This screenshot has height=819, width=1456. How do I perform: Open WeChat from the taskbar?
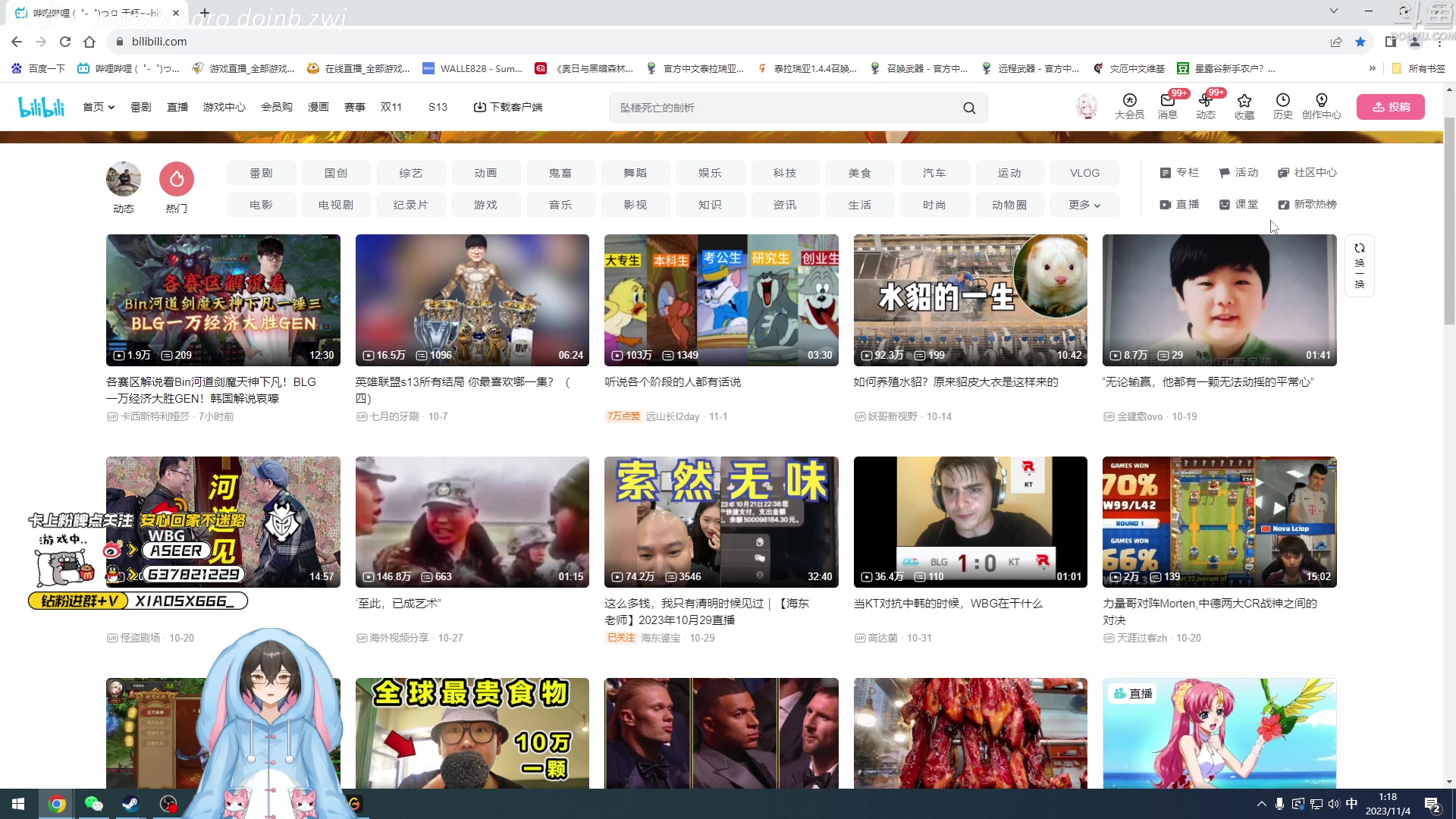(x=93, y=804)
